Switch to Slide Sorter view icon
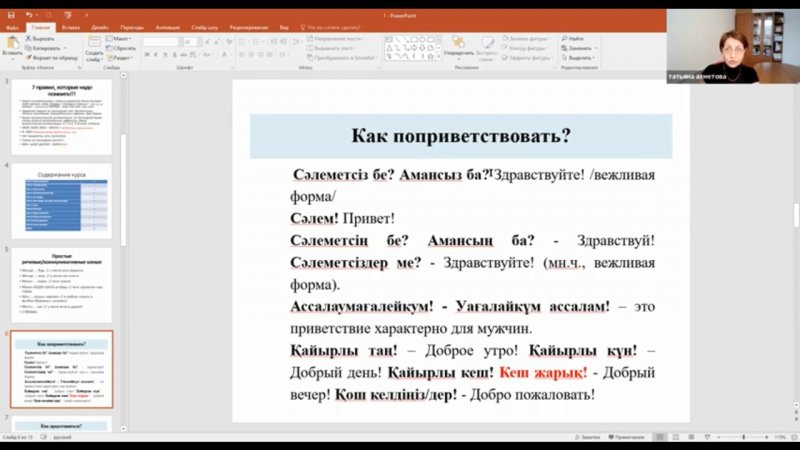The height and width of the screenshot is (450, 800). (x=676, y=437)
